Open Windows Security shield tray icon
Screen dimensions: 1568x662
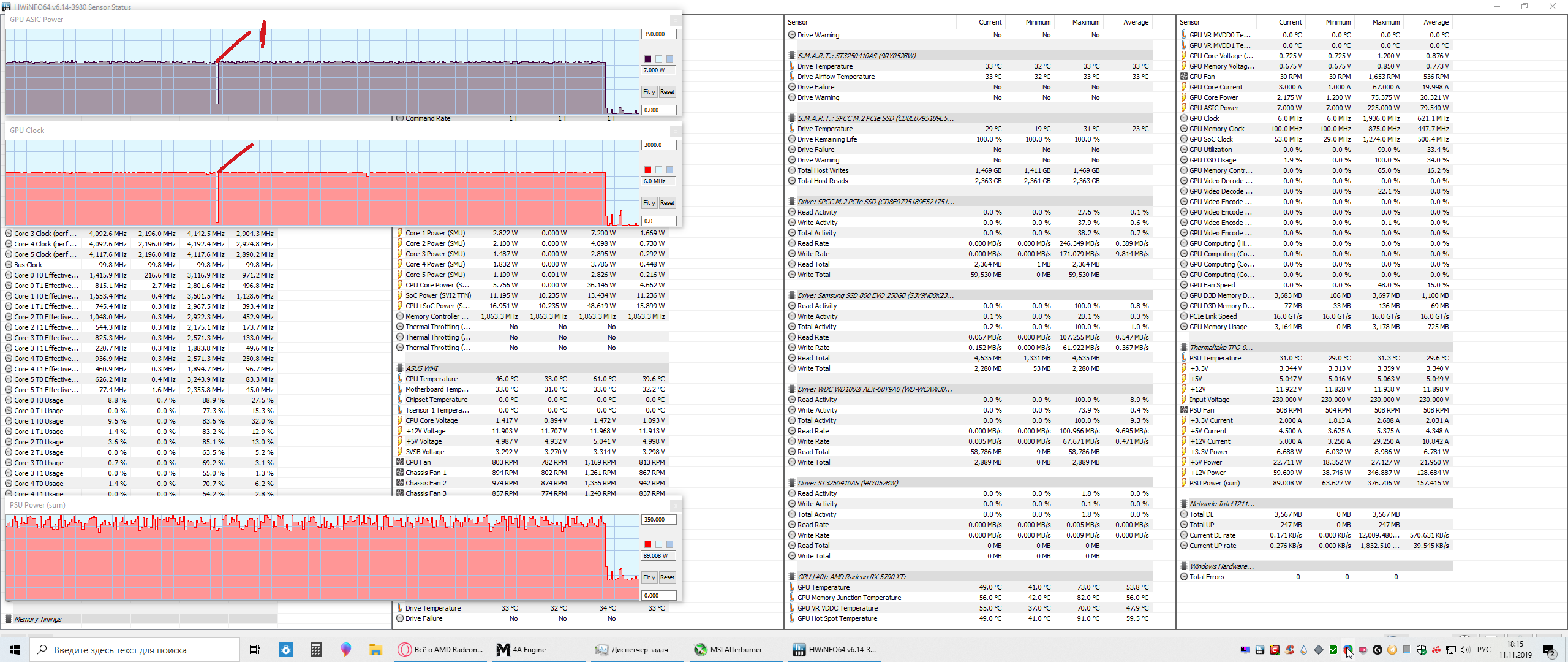coord(1422,650)
